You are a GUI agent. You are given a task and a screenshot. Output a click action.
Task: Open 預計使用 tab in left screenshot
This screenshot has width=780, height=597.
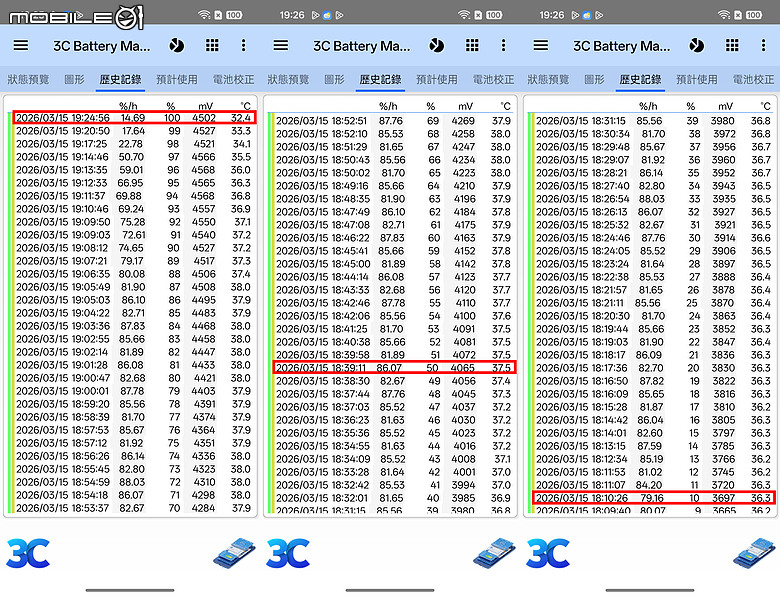177,80
